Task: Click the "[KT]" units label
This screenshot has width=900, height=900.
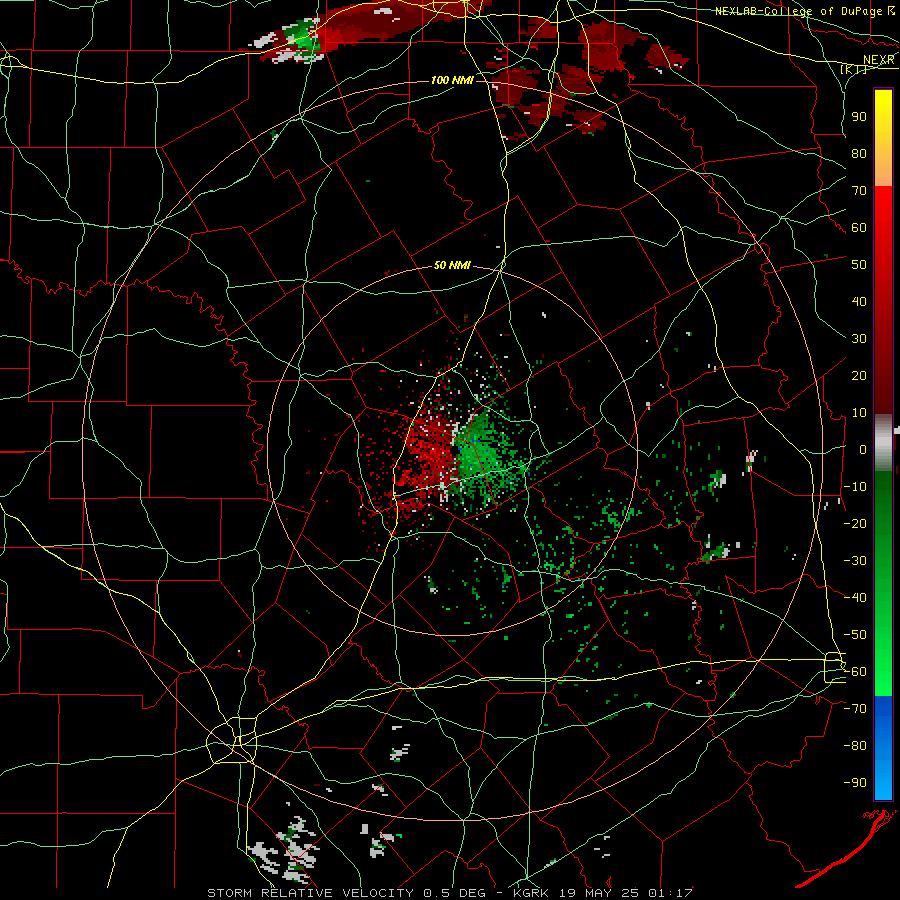Action: pos(854,69)
